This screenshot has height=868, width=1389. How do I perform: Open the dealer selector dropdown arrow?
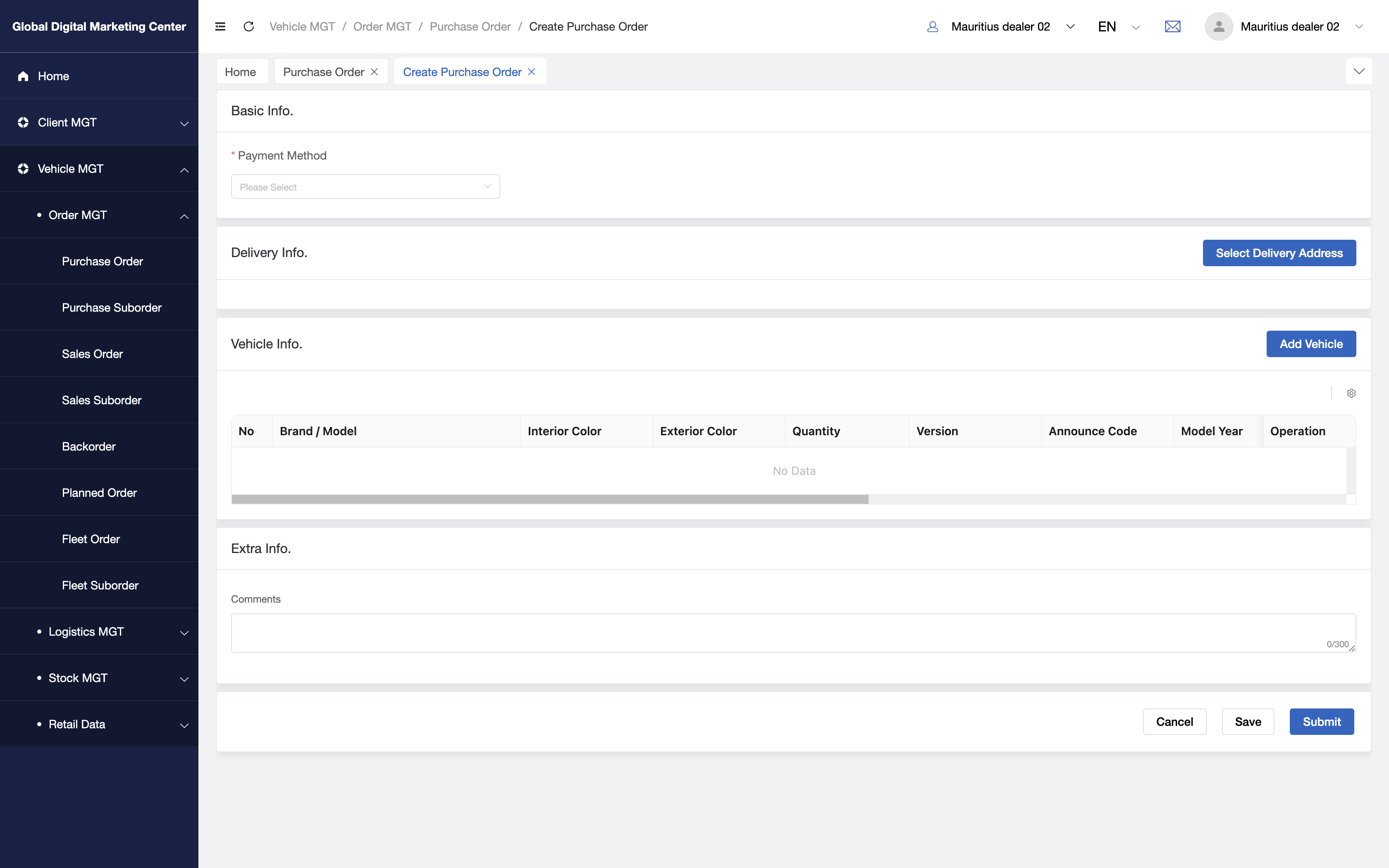1070,26
